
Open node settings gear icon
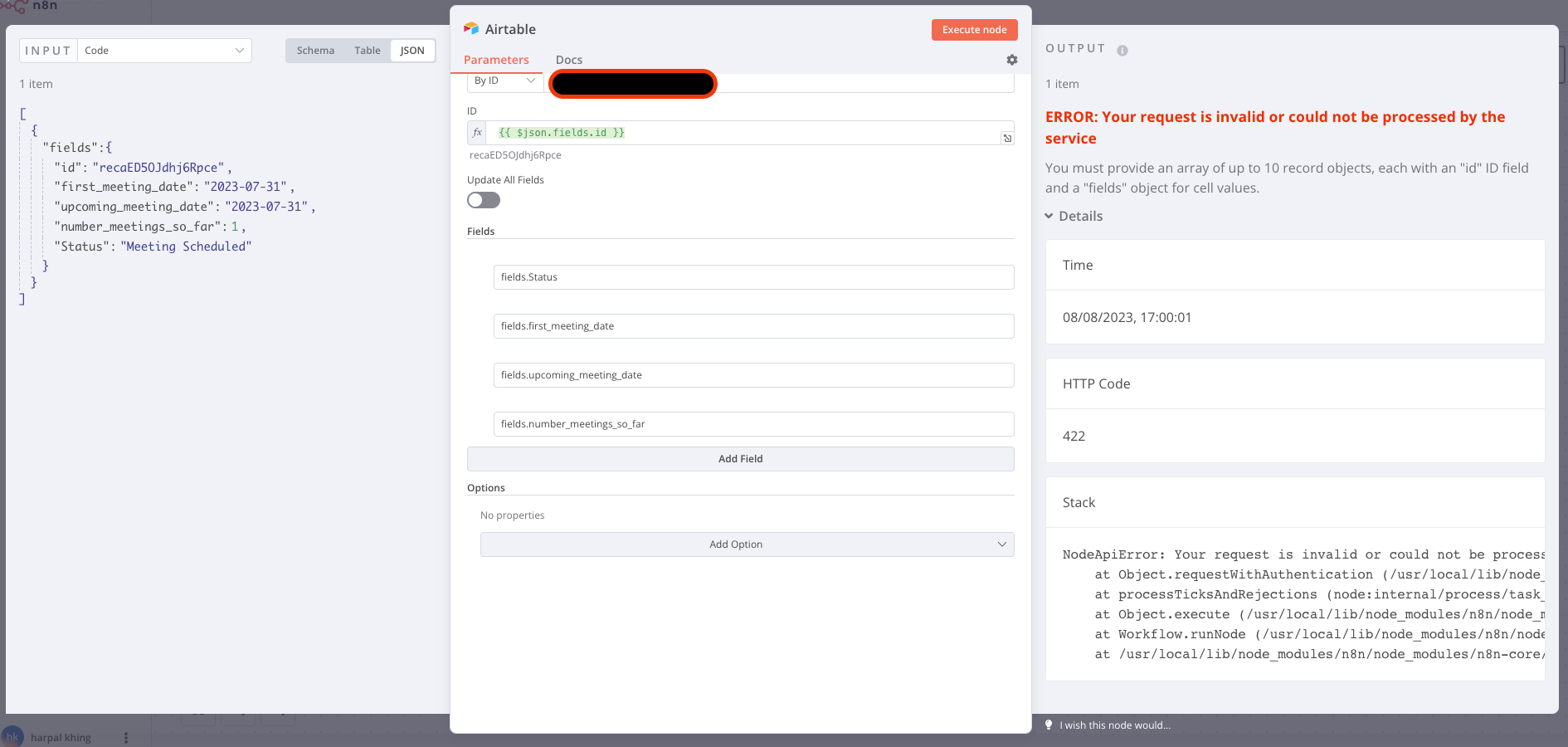(1012, 60)
